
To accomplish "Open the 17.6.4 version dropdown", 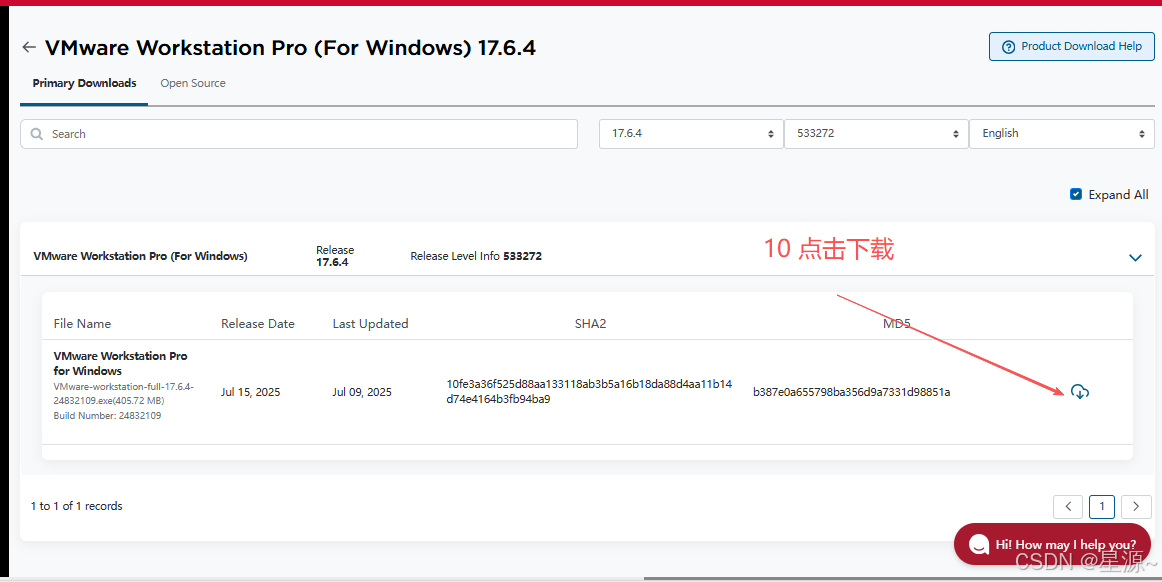I will [691, 133].
